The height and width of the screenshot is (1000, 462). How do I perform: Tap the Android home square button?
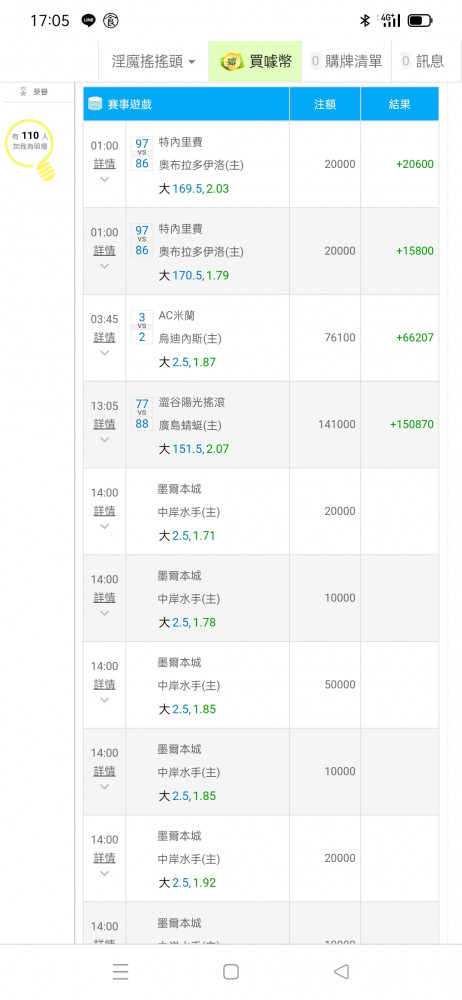tap(231, 971)
